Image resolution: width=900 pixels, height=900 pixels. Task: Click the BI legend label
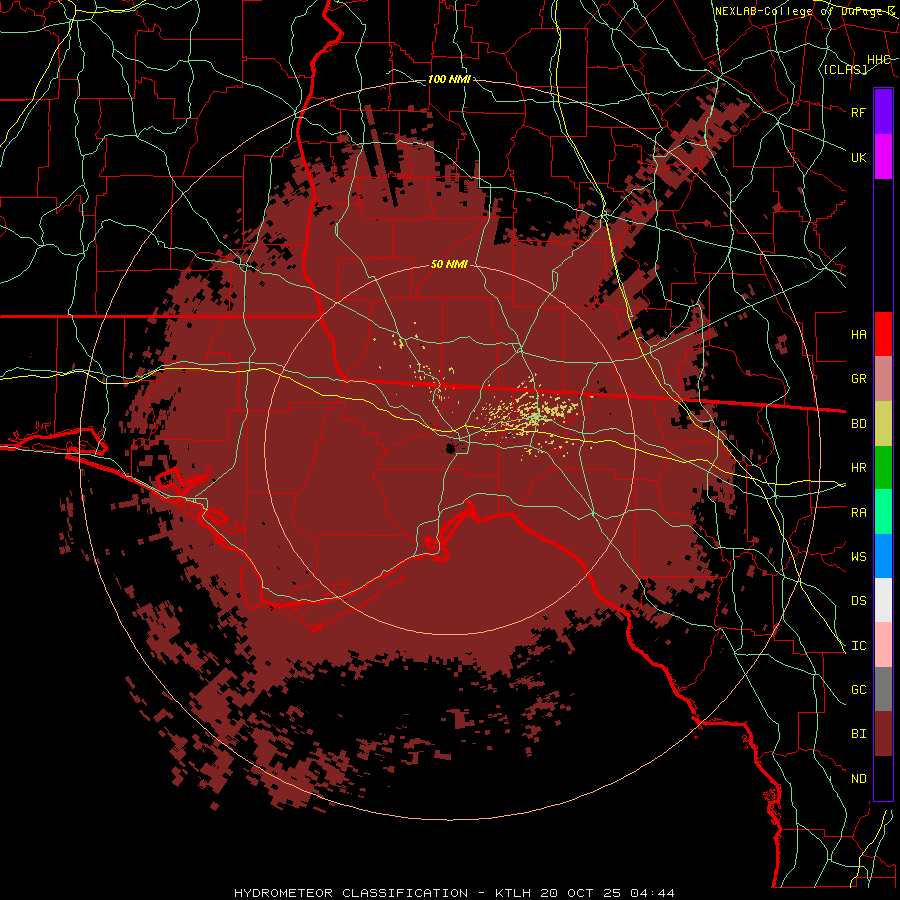859,734
